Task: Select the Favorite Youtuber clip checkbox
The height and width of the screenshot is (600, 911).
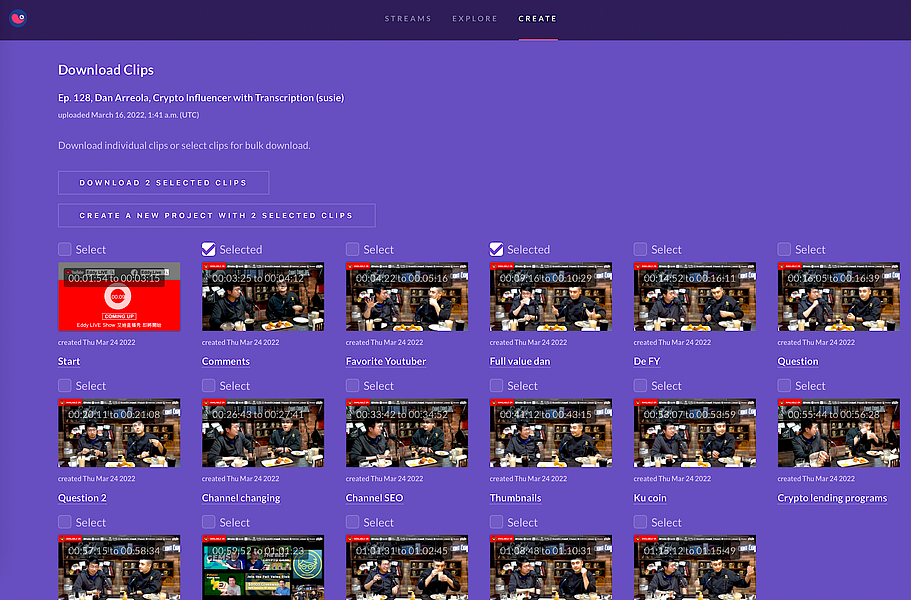Action: (x=352, y=249)
